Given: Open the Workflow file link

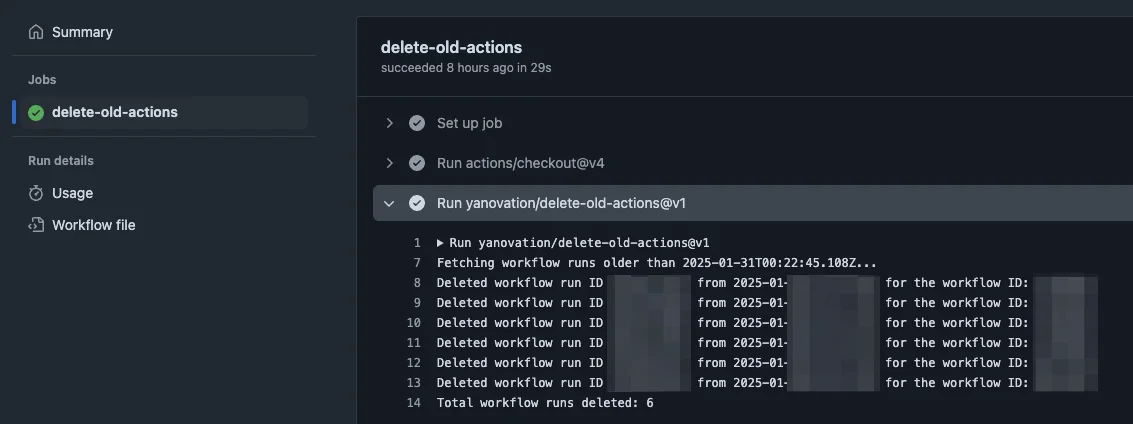Looking at the screenshot, I should pyautogui.click(x=93, y=225).
